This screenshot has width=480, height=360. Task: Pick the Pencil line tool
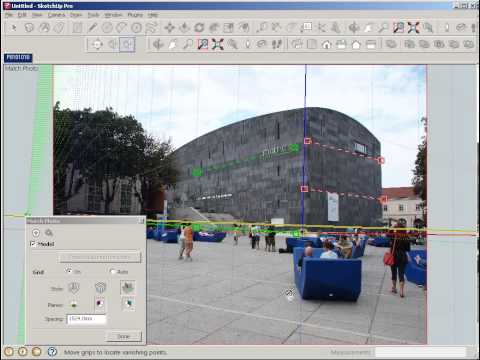click(x=92, y=28)
